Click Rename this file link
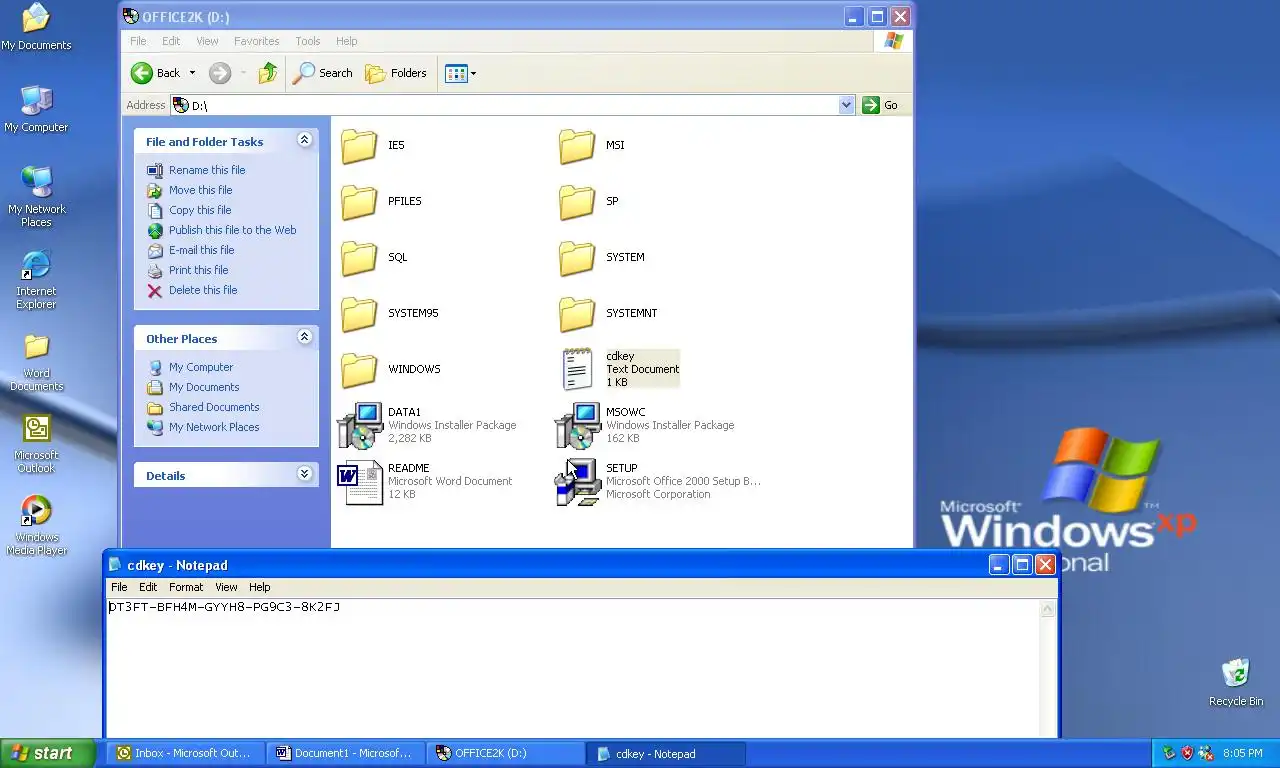The width and height of the screenshot is (1280, 768). (207, 170)
